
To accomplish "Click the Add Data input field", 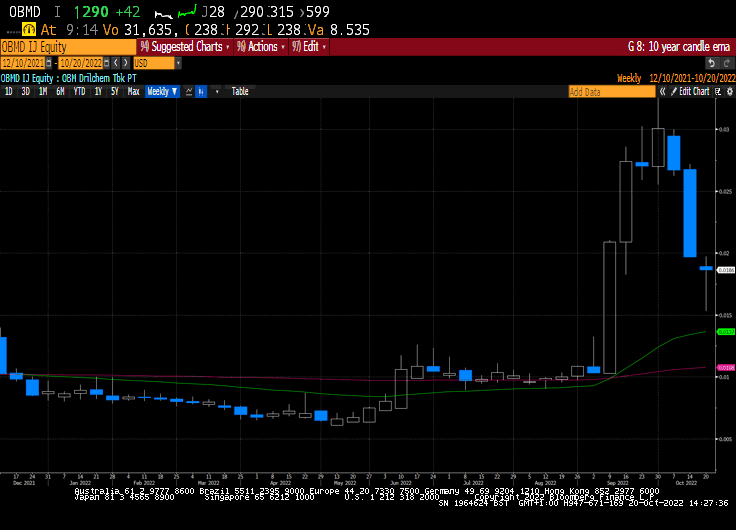I will coord(612,92).
